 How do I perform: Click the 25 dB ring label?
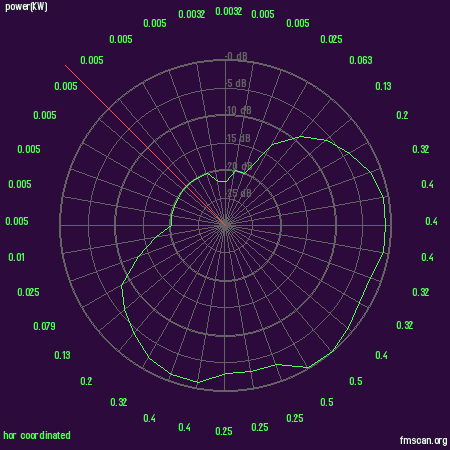click(x=239, y=193)
